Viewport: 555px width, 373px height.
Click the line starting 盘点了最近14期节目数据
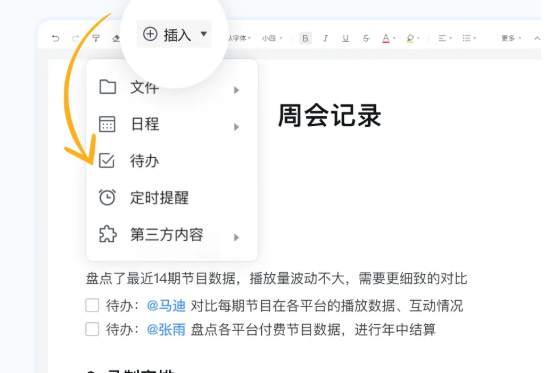tap(276, 279)
